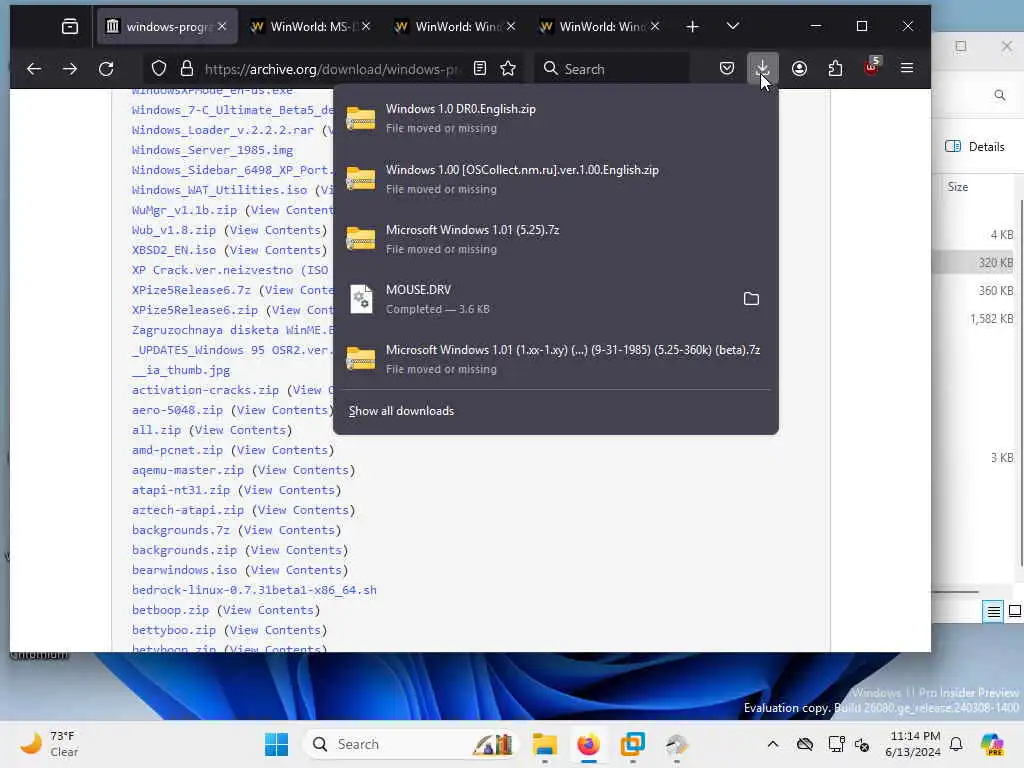The width and height of the screenshot is (1024, 768).
Task: Click the archive.org address bar
Action: (x=332, y=69)
